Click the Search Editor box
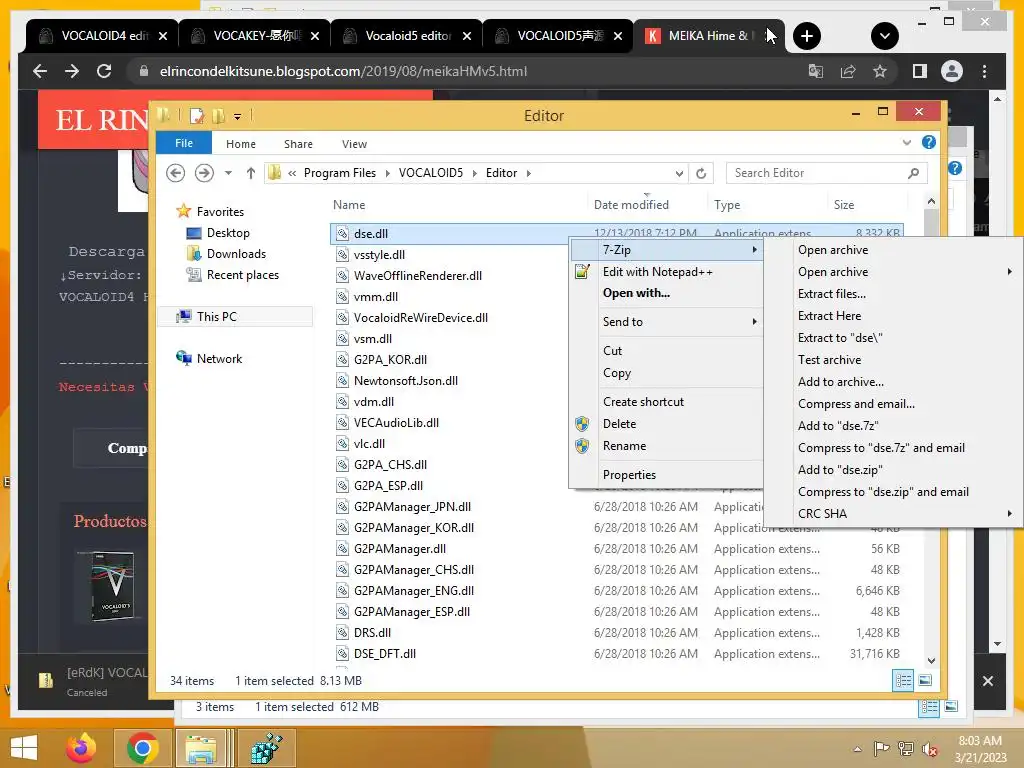This screenshot has width=1024, height=768. pos(826,173)
